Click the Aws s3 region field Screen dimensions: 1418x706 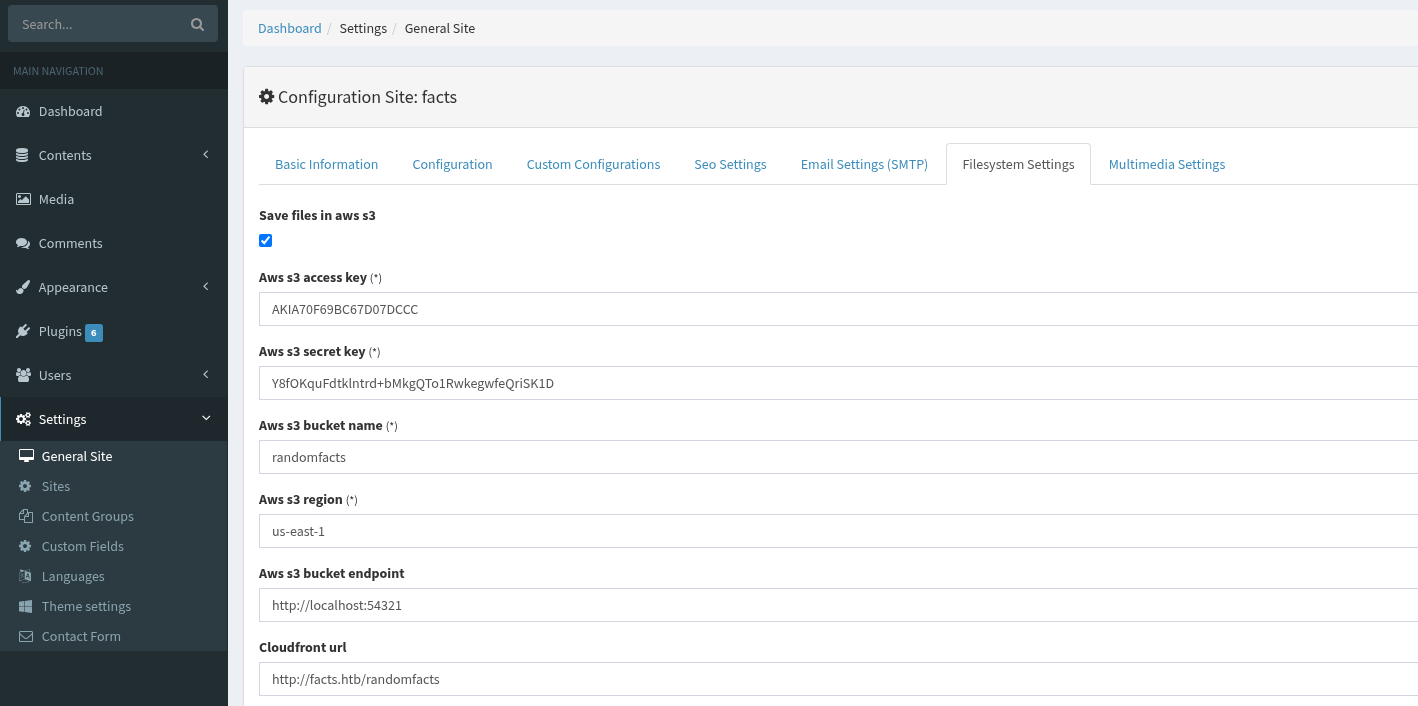[x=838, y=531]
